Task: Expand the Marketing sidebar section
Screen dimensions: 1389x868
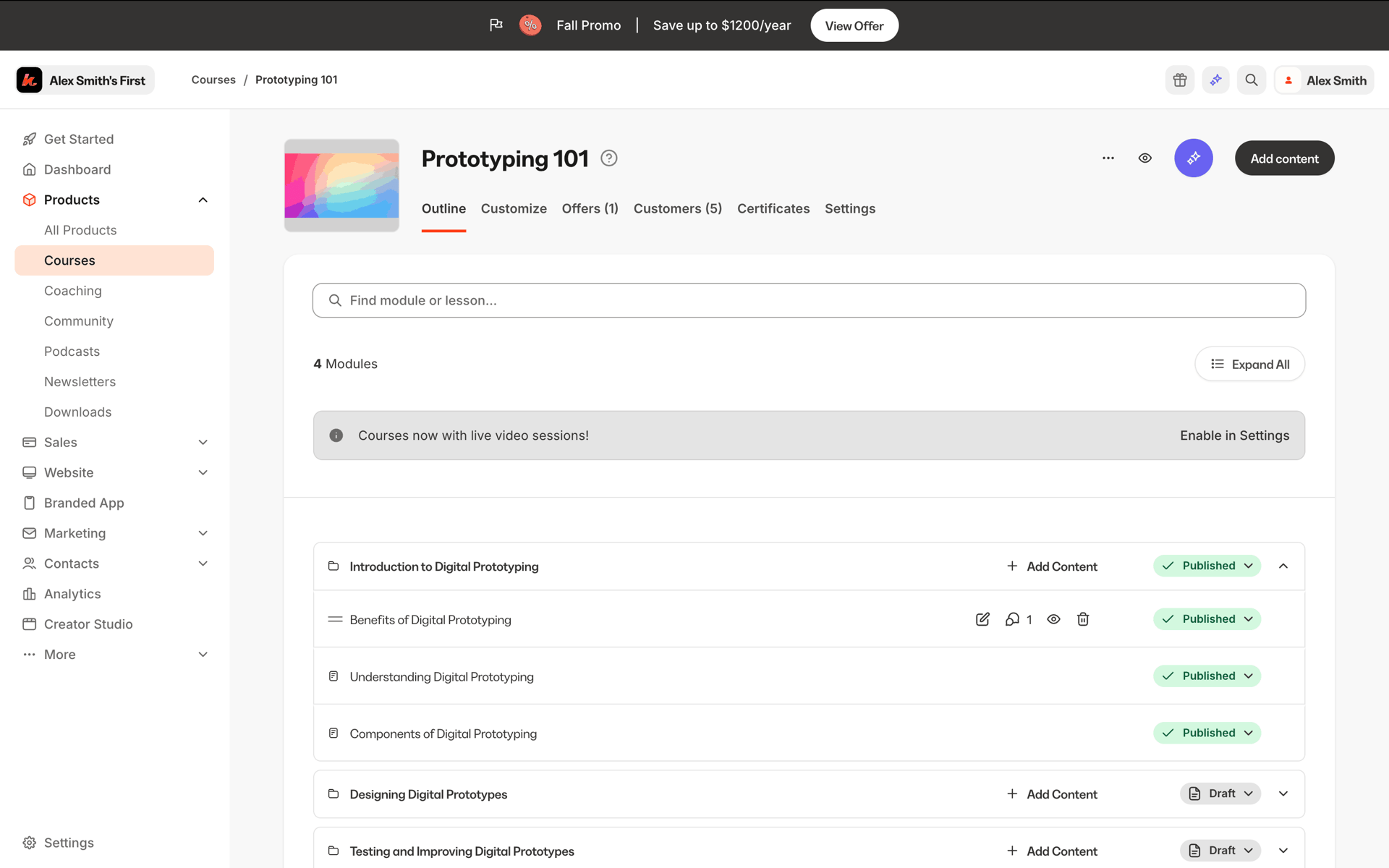Action: tap(203, 533)
